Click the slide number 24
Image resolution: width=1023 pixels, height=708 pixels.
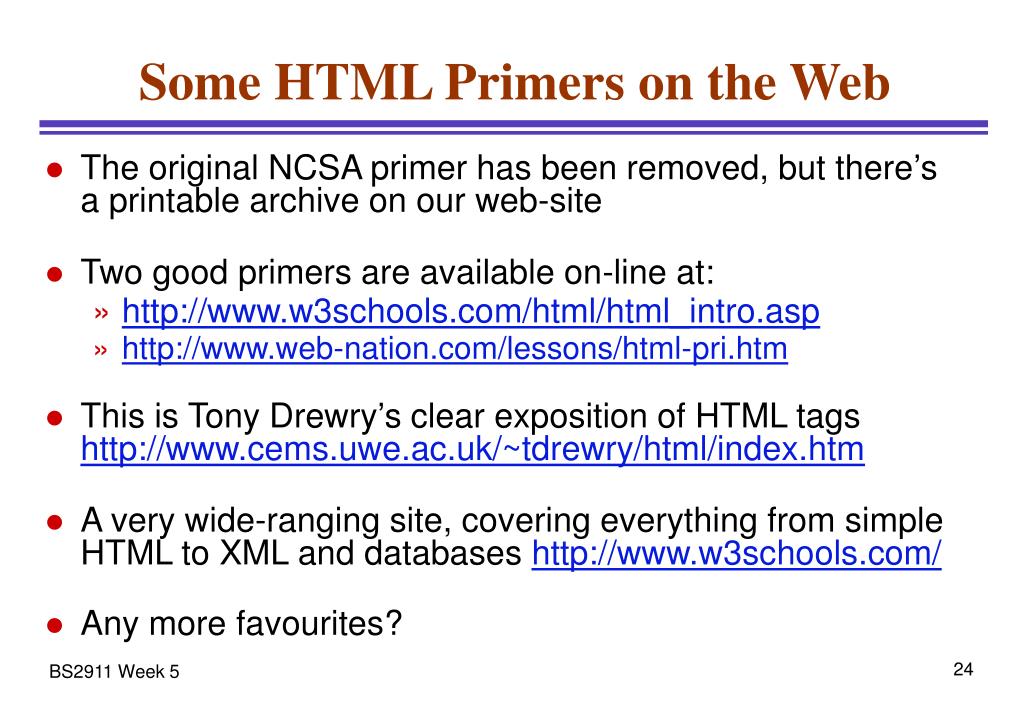(963, 670)
